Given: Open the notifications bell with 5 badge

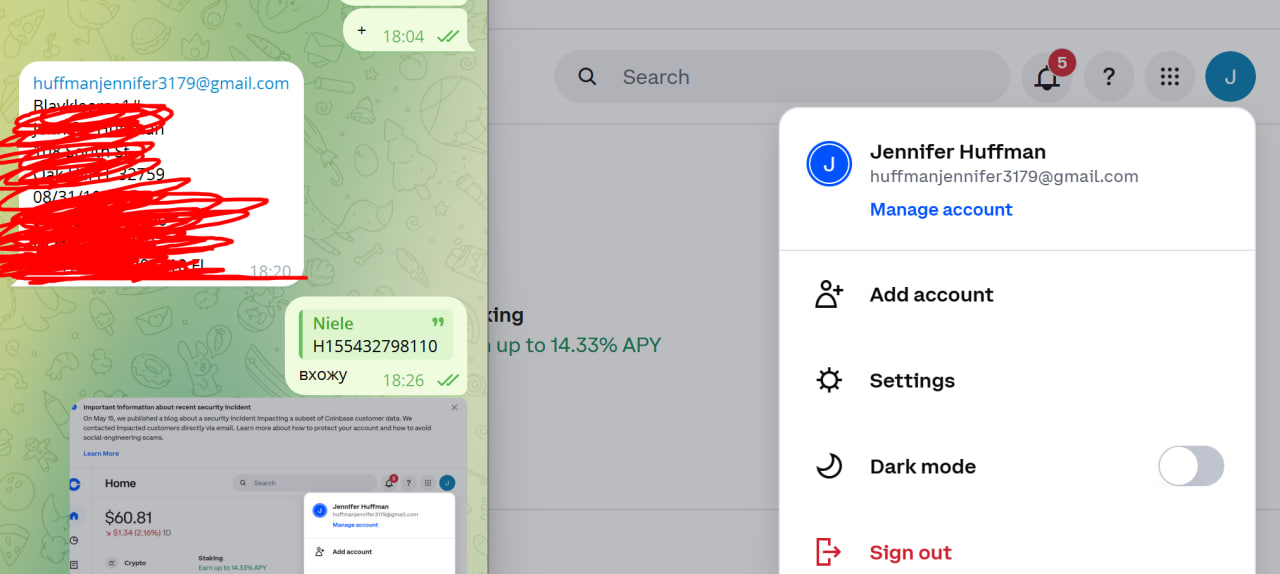Looking at the screenshot, I should 1047,77.
